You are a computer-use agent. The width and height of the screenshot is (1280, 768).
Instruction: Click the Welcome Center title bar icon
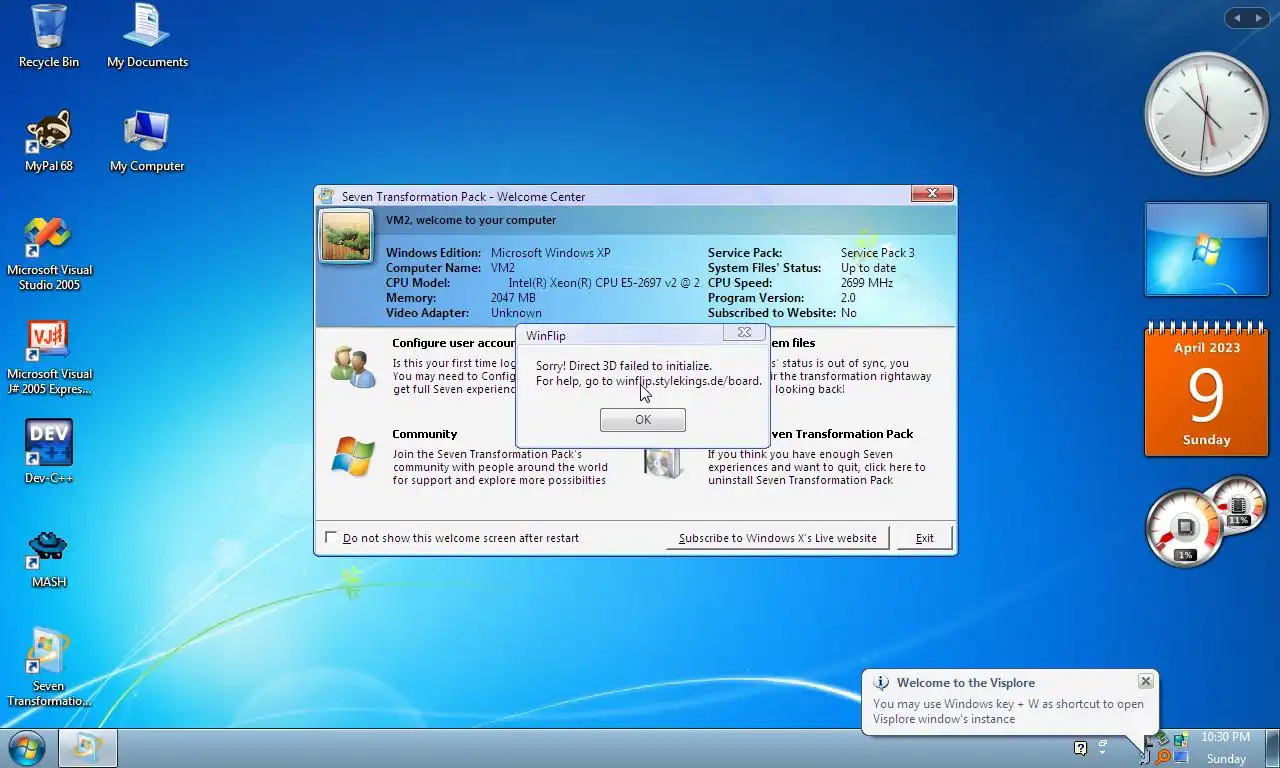(326, 196)
